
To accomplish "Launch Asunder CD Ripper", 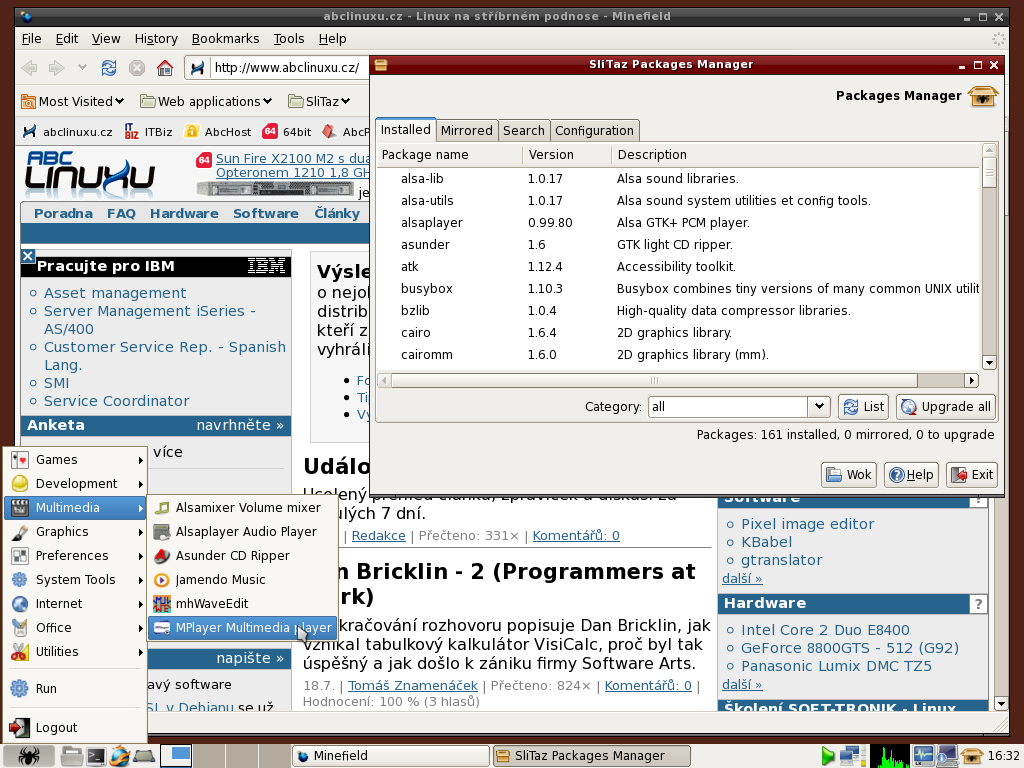I will click(242, 556).
